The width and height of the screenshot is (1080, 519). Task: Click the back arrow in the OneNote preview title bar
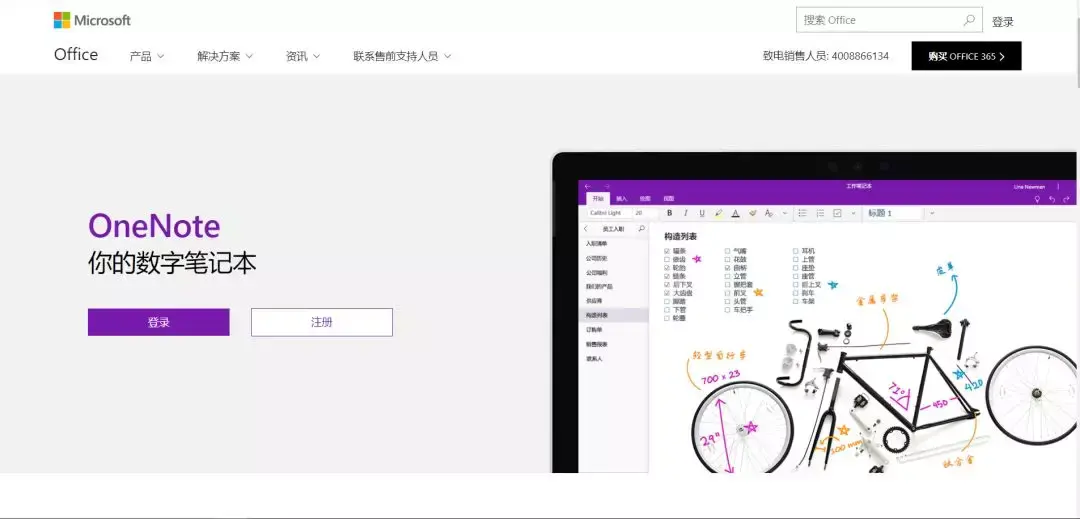pyautogui.click(x=588, y=187)
